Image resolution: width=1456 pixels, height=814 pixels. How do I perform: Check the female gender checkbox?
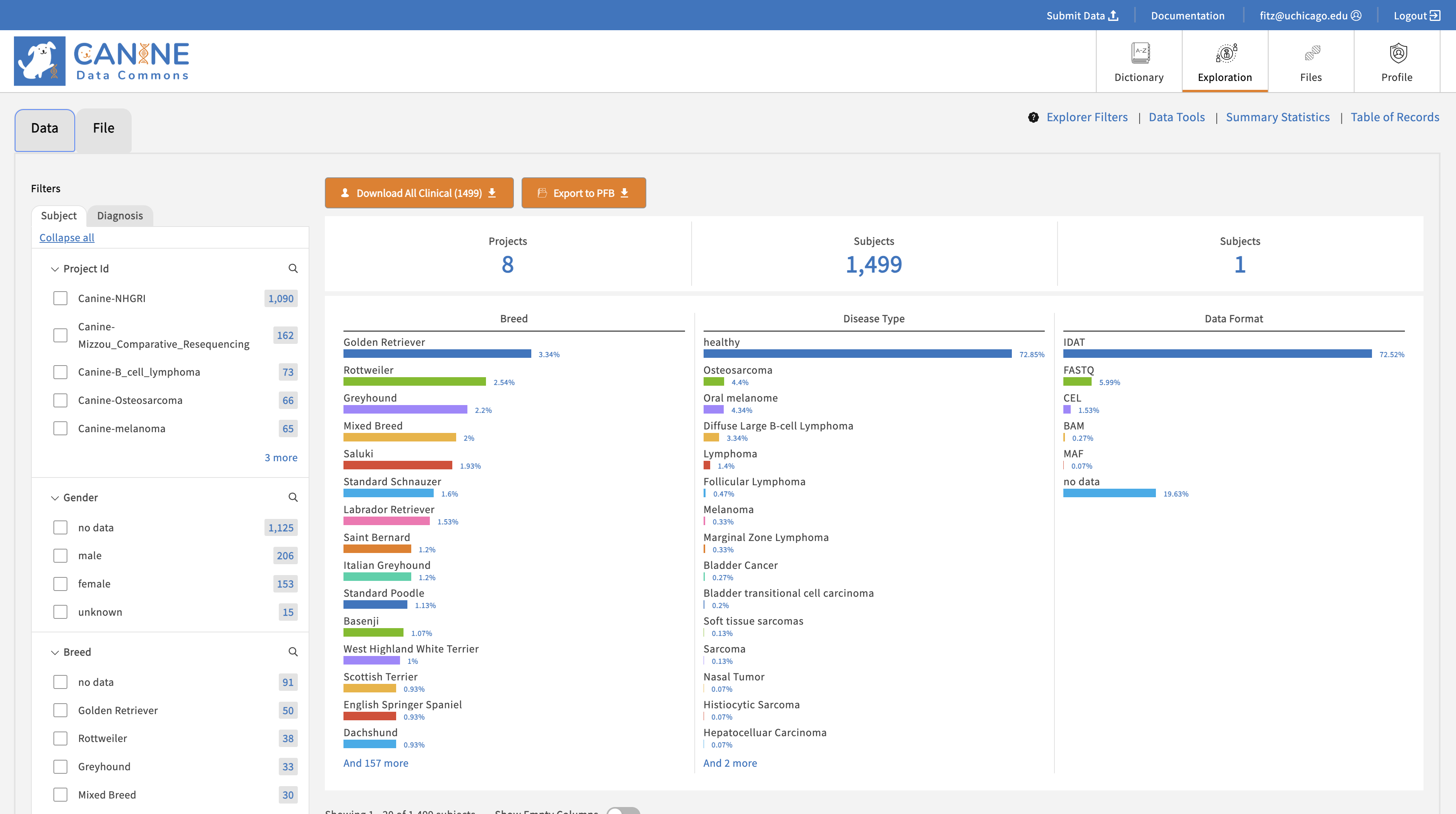click(x=60, y=584)
